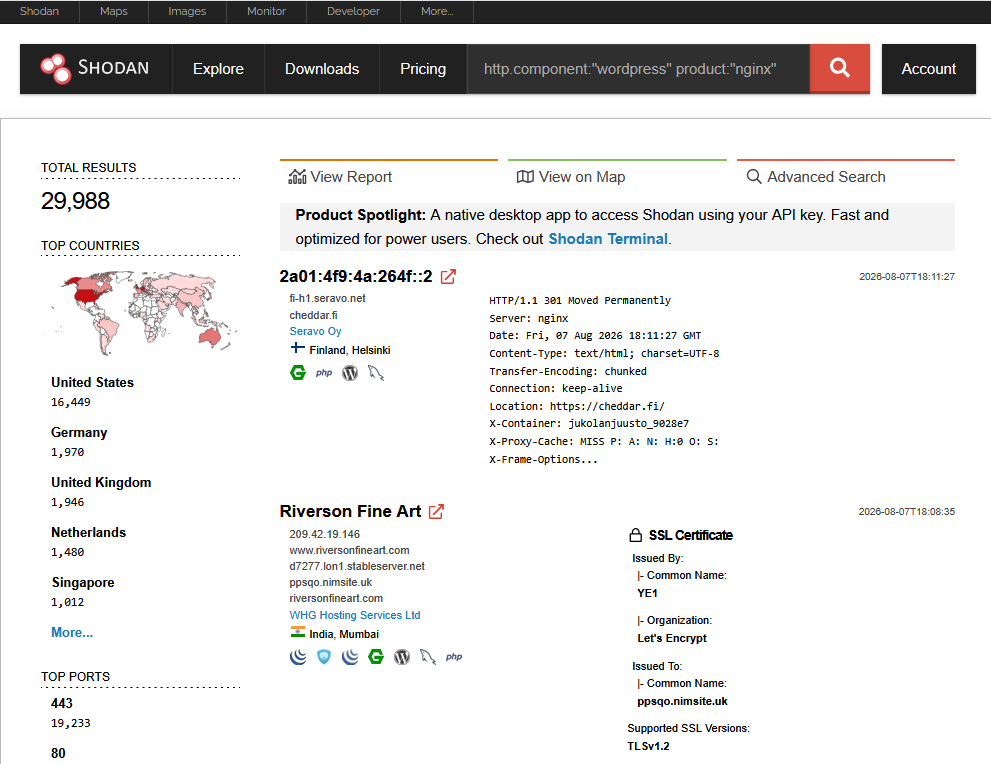Click timestamp 2026-08-07T18:11:27
The height and width of the screenshot is (764, 991).
(907, 276)
